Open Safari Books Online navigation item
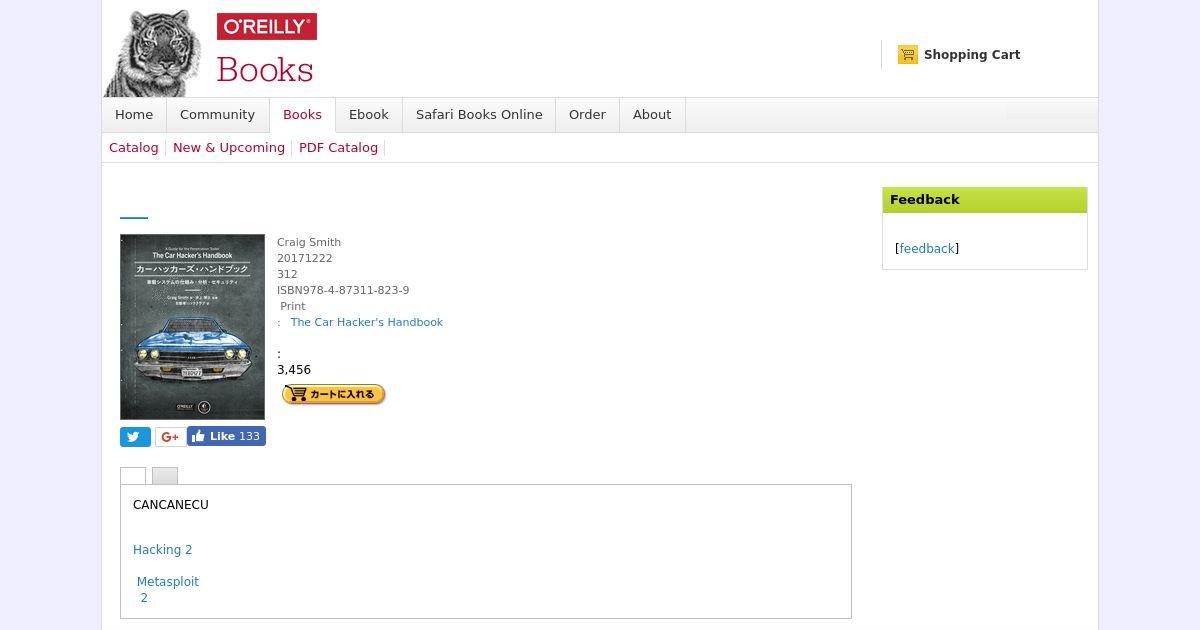The height and width of the screenshot is (630, 1200). (x=479, y=115)
